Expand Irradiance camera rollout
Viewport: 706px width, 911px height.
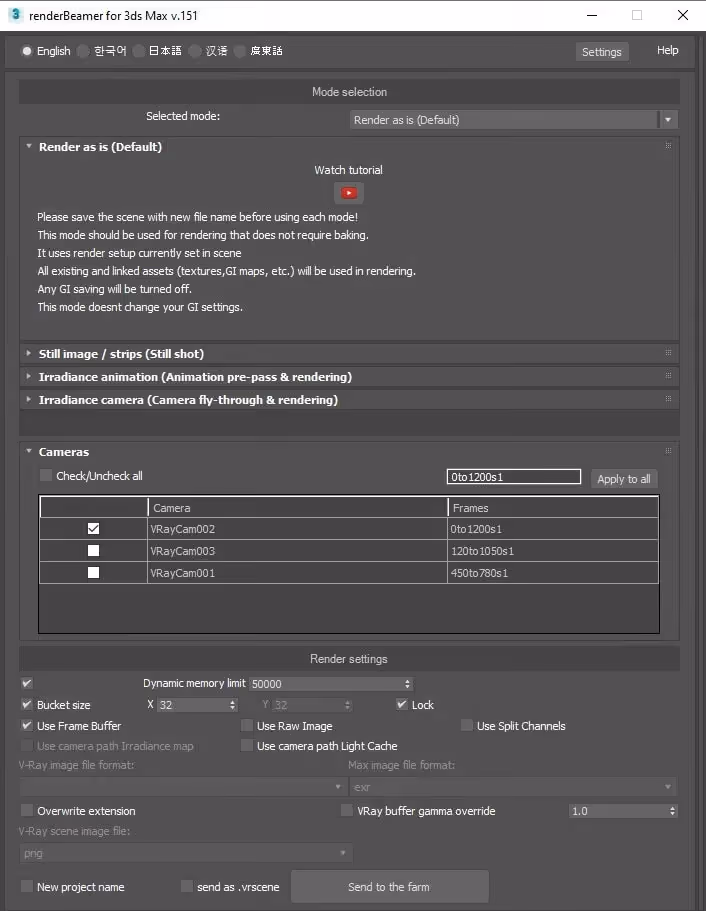coord(28,400)
